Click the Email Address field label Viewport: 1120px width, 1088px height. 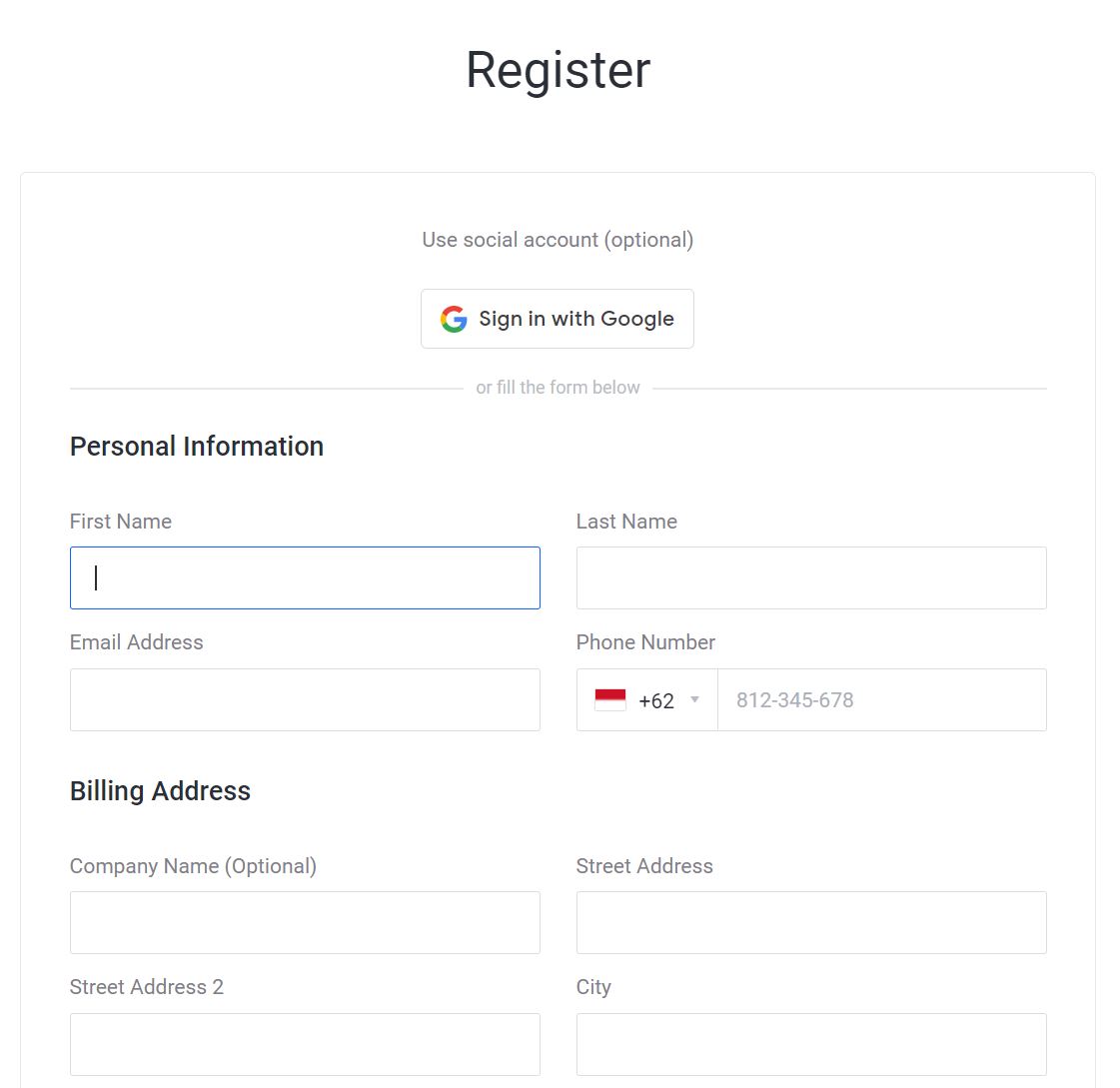[136, 642]
